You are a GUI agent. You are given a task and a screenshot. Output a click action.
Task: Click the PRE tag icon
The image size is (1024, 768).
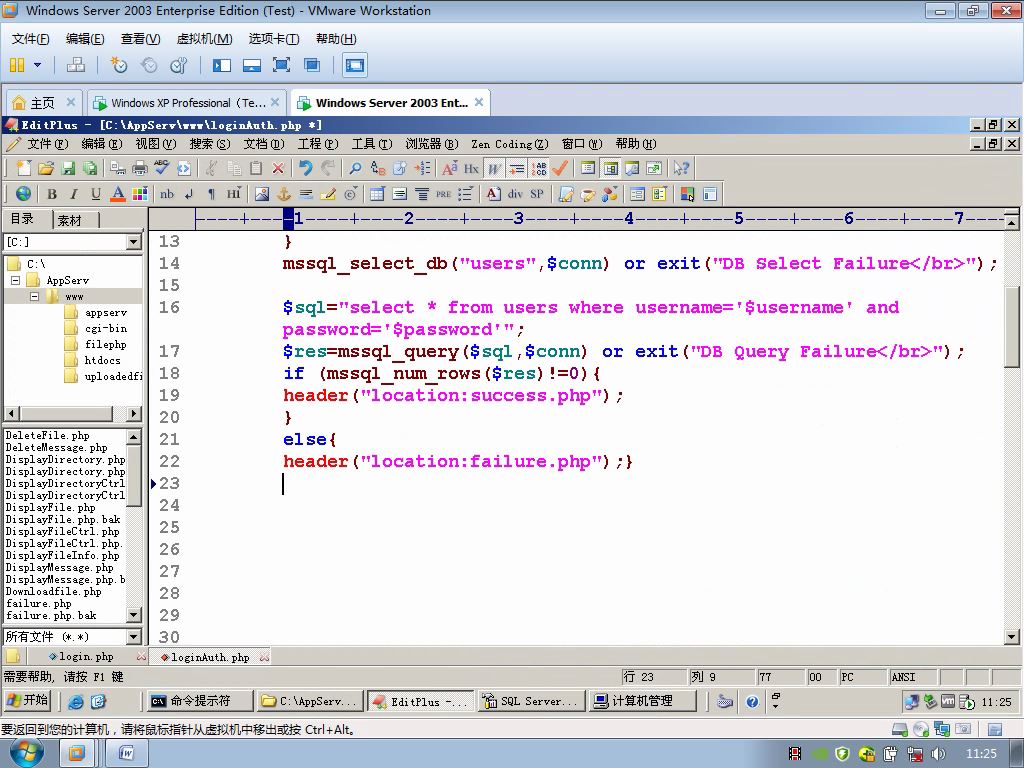pyautogui.click(x=443, y=194)
